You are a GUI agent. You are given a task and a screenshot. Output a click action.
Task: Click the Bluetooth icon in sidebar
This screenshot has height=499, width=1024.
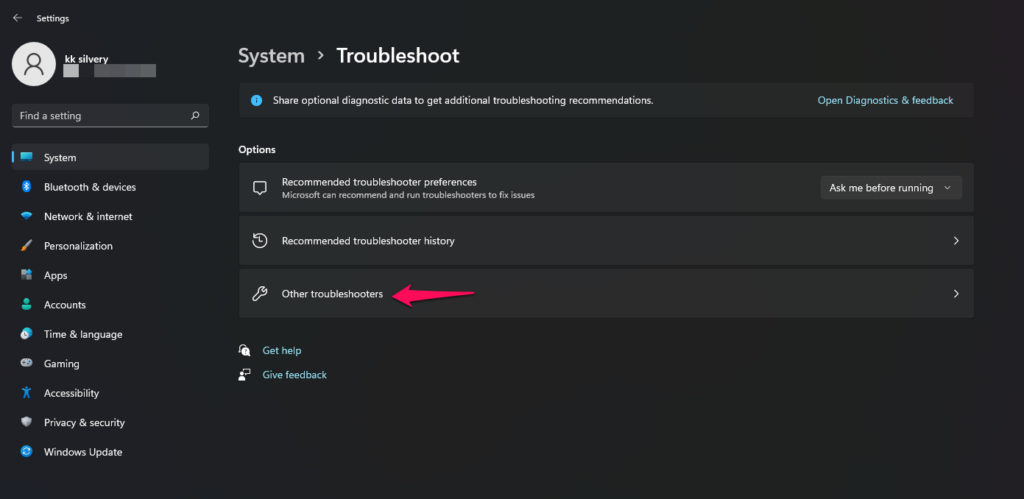(26, 187)
